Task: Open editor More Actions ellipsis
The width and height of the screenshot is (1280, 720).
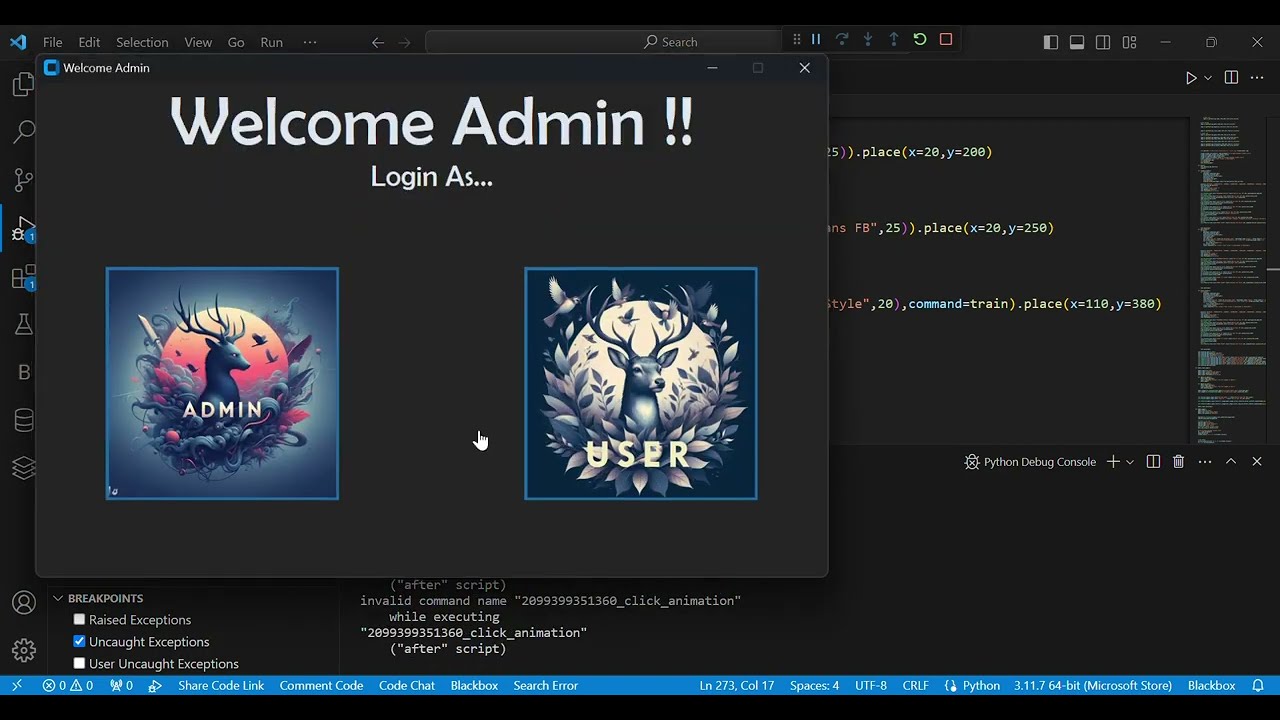Action: 1257,78
